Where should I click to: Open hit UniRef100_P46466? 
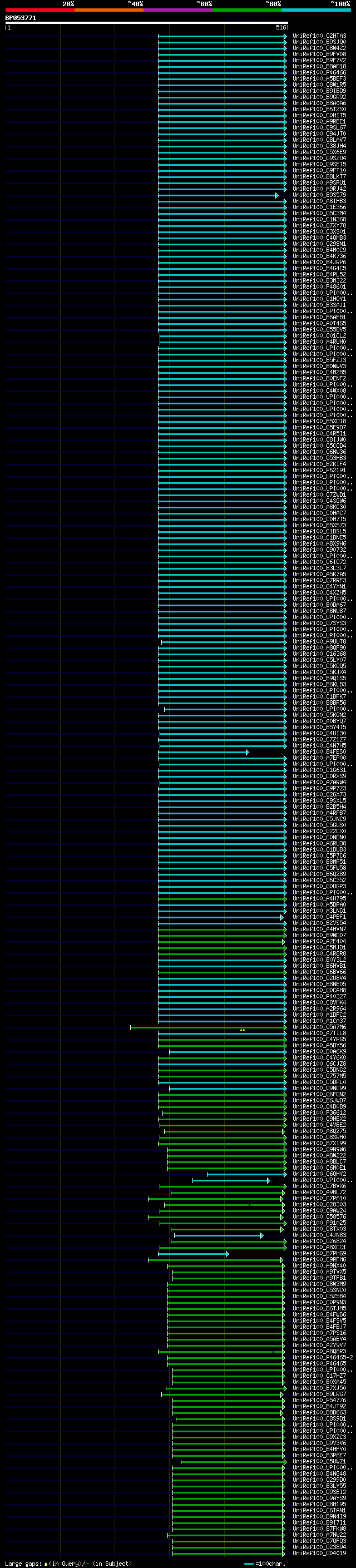pos(319,72)
